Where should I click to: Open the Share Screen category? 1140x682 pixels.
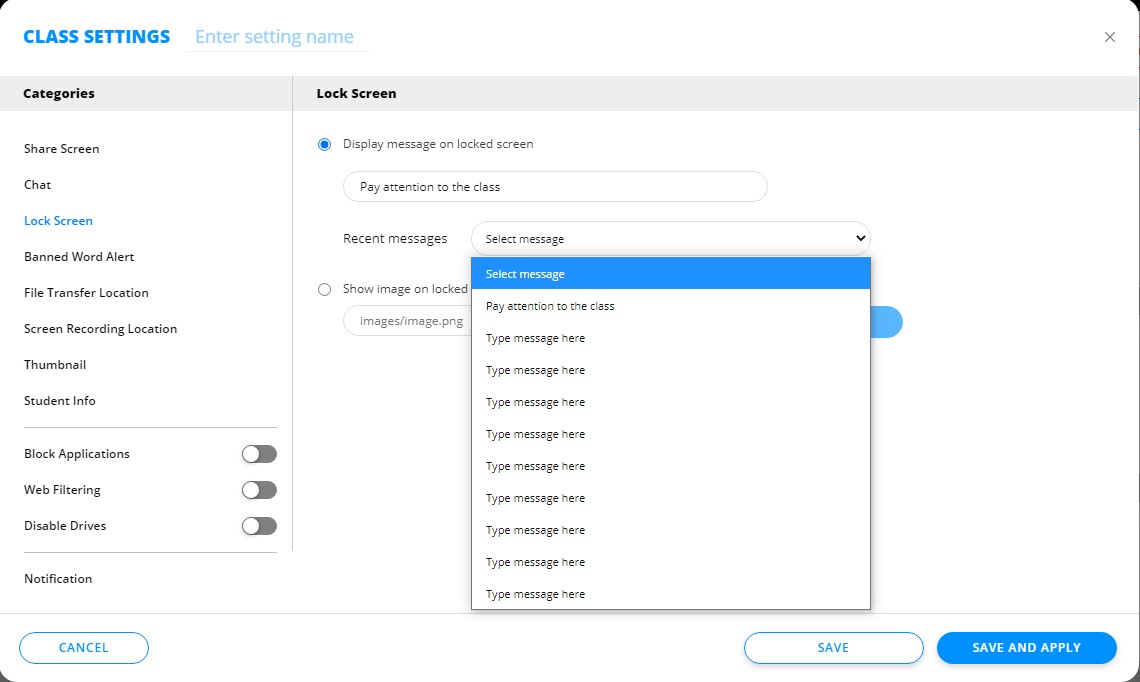tap(62, 149)
